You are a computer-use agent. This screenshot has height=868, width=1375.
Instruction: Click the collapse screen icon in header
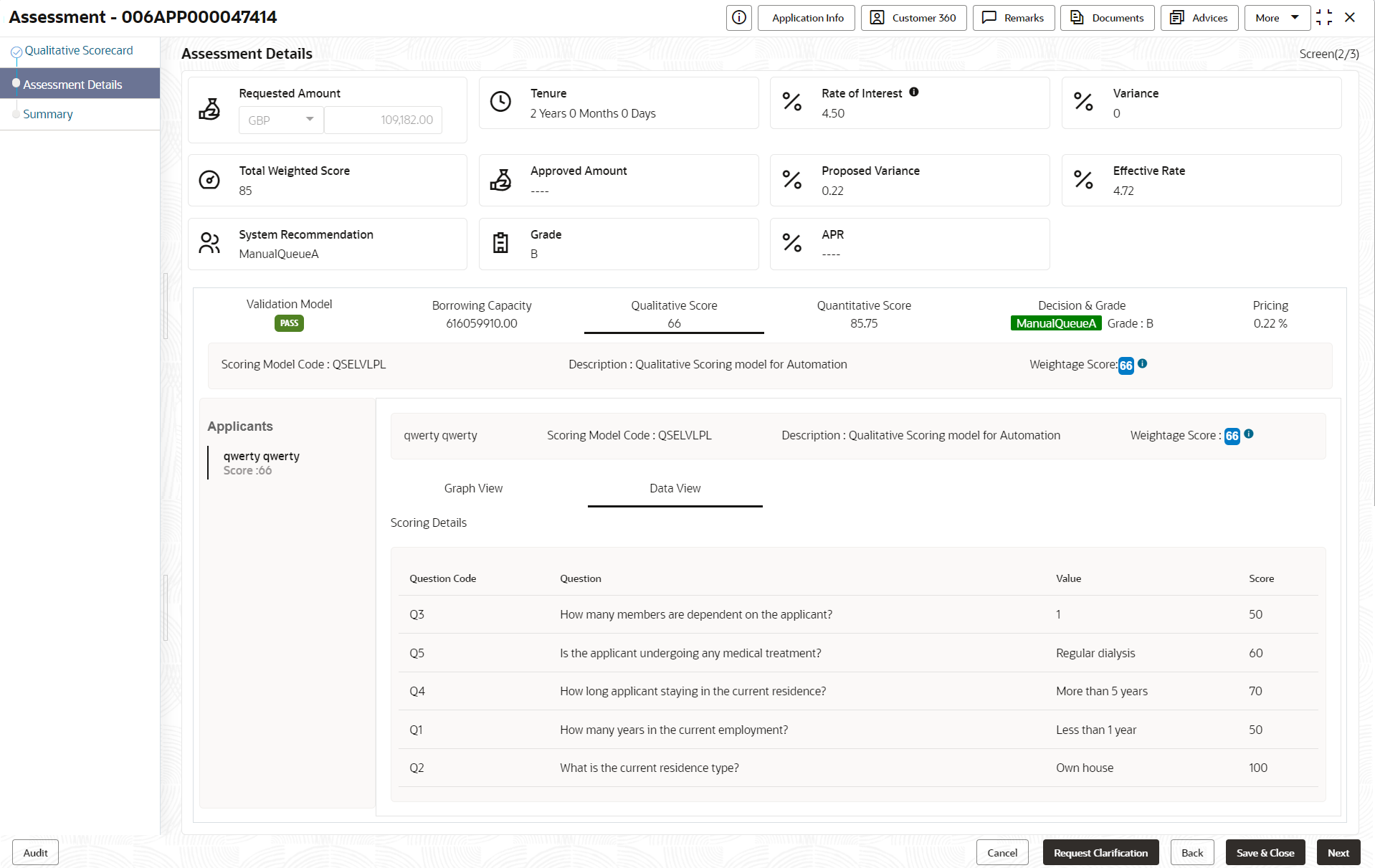point(1324,18)
